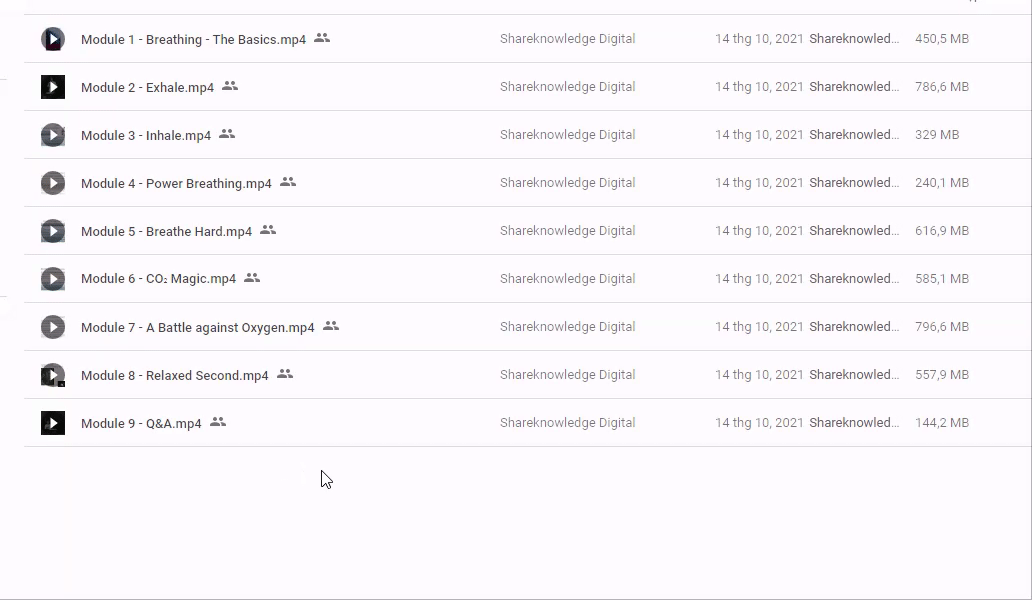This screenshot has height=600, width=1032.
Task: Click the video icon beside Module 4 - Power Breathing
Action: pos(53,183)
